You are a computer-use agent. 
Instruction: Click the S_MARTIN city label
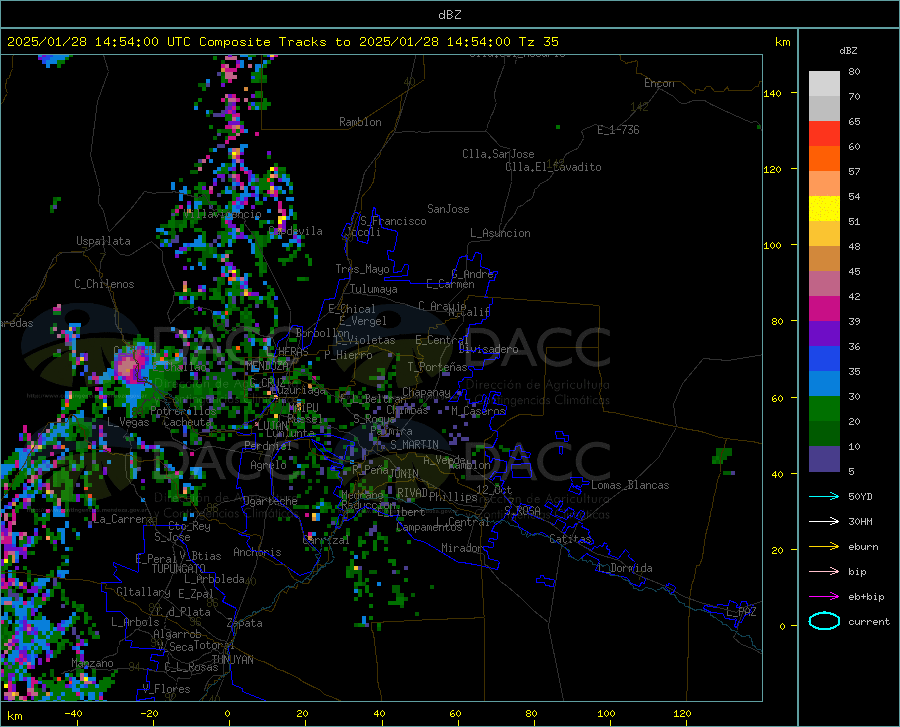pyautogui.click(x=414, y=445)
